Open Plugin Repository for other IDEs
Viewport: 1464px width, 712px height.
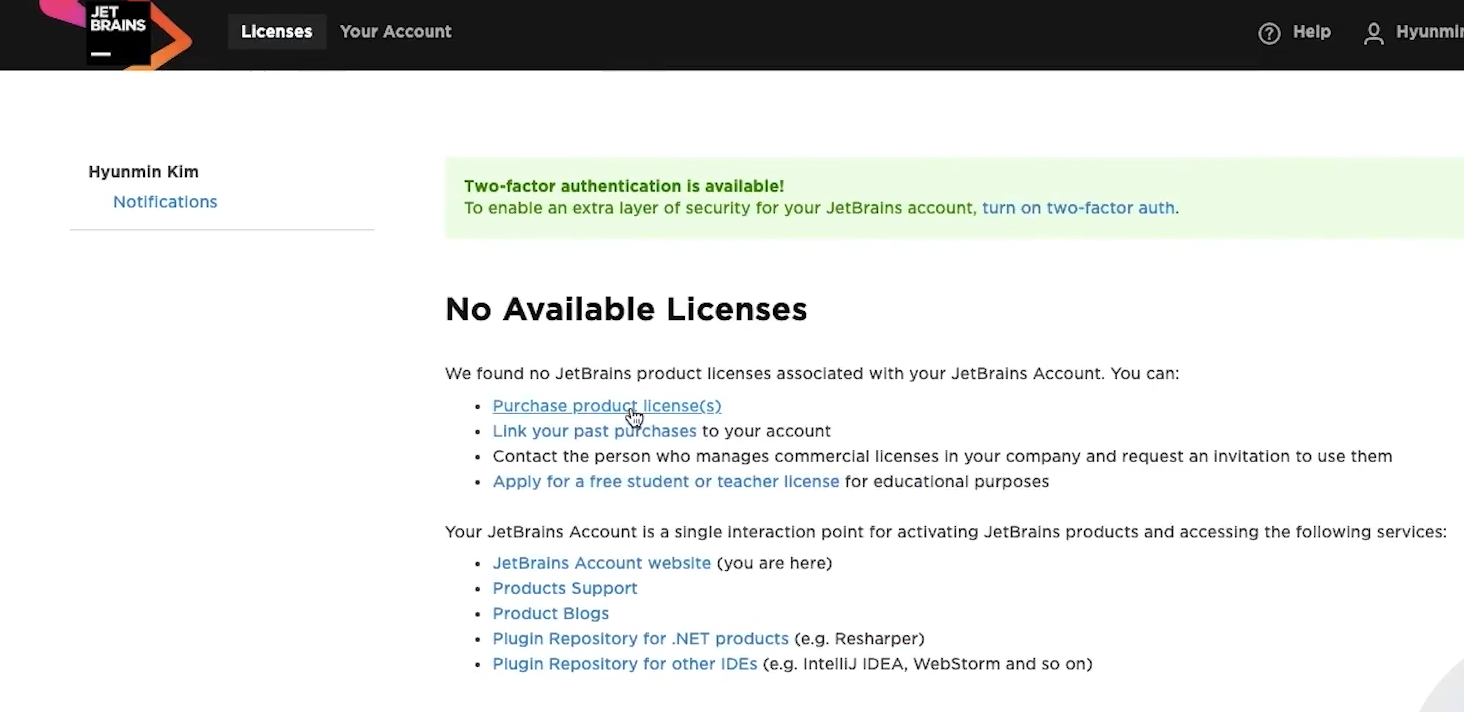pyautogui.click(x=625, y=664)
